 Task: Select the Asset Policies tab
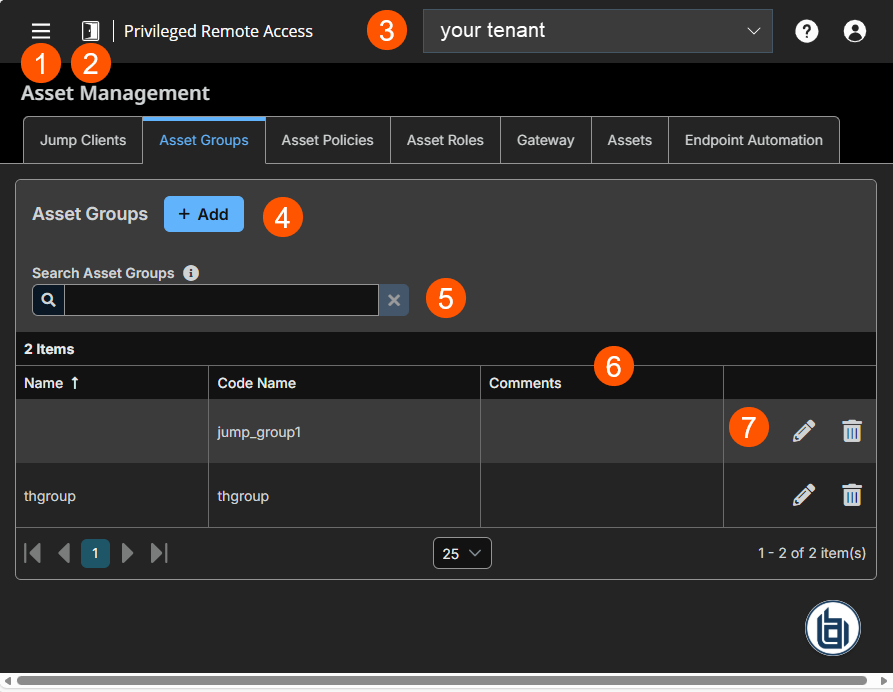[x=327, y=140]
